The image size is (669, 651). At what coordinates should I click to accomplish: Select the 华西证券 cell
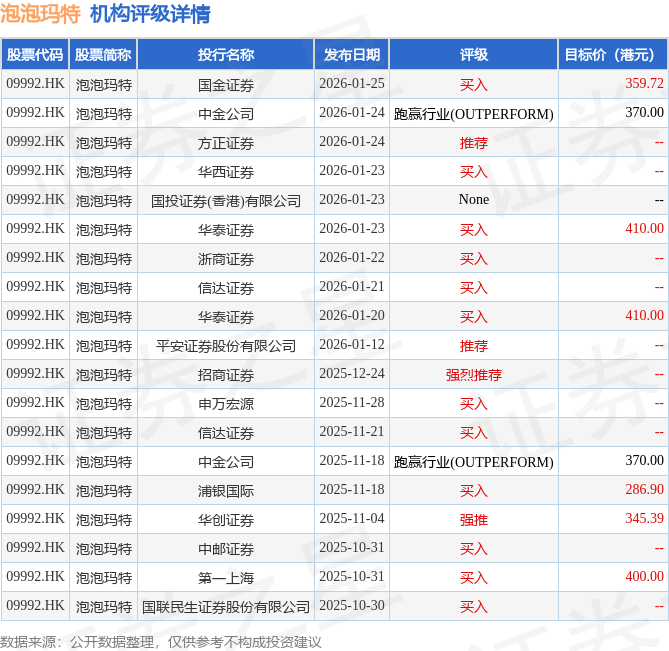pos(226,171)
